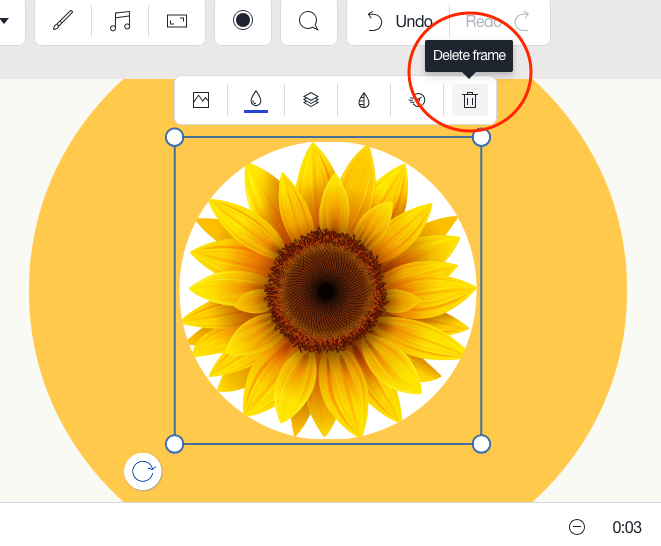Click the top-right resize handle of frame
Viewport: 661px width, 546px height.
[x=481, y=137]
